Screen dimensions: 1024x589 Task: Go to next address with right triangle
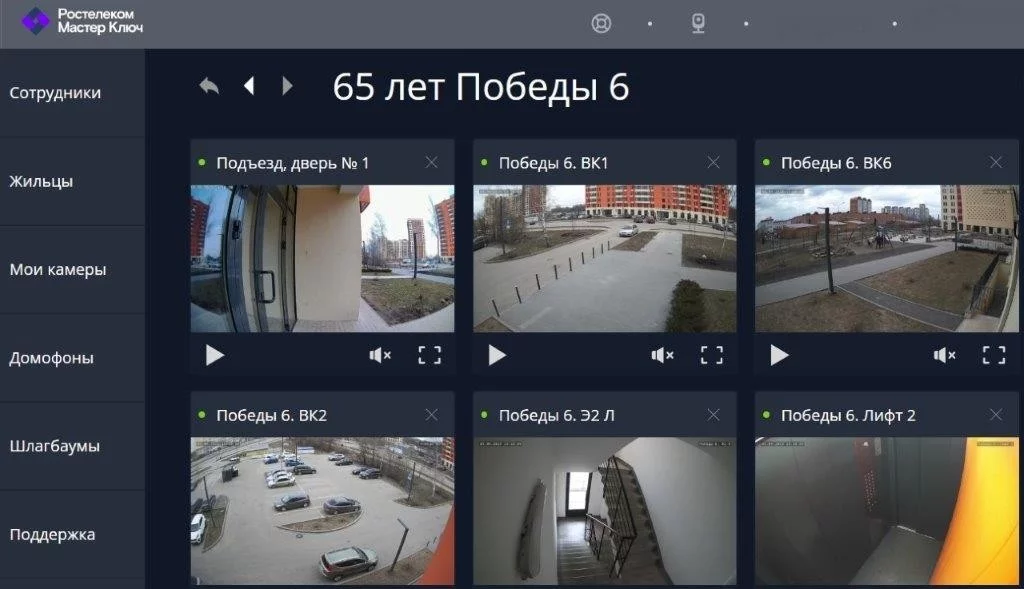coord(288,86)
